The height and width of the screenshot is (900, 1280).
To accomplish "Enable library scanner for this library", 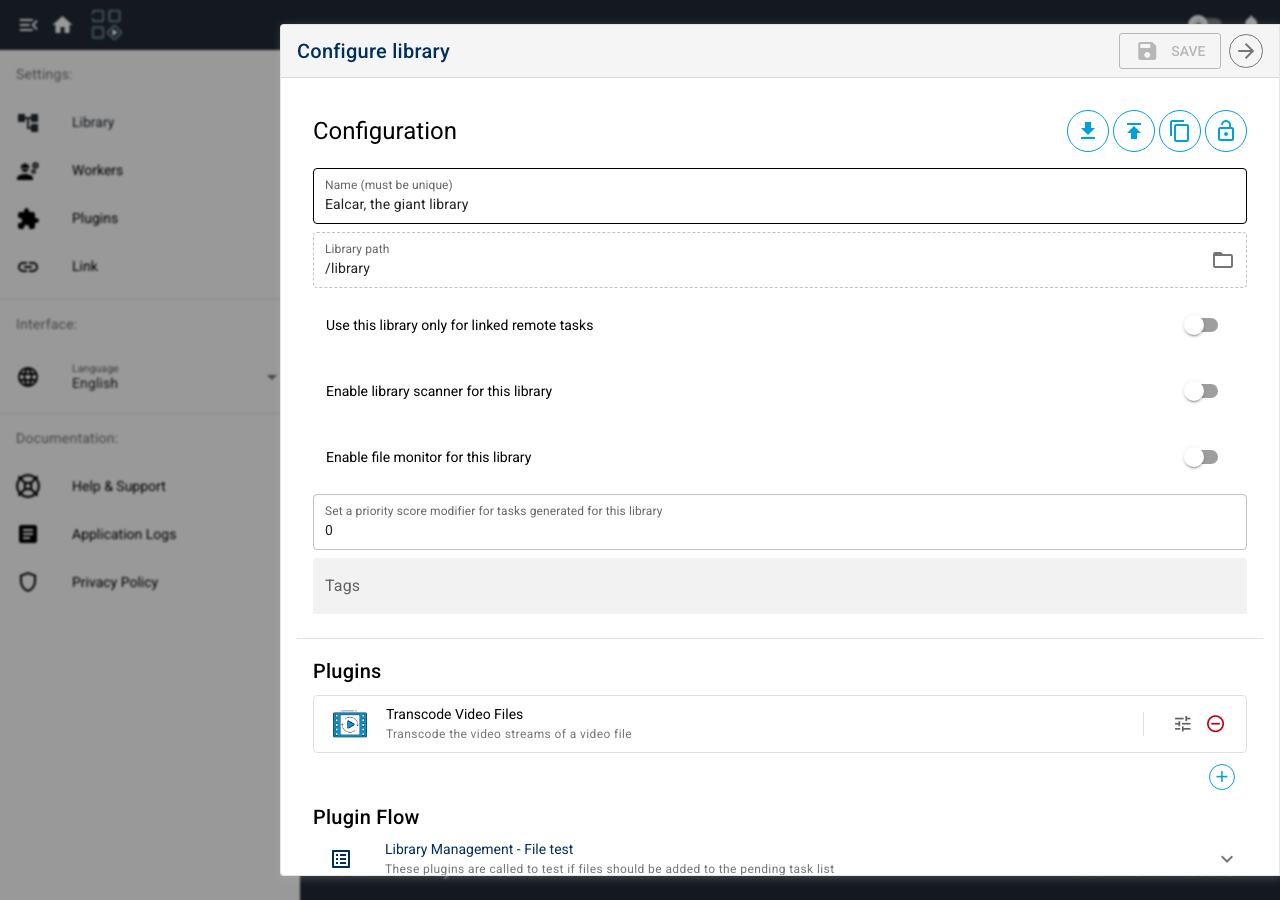I will tap(1200, 391).
